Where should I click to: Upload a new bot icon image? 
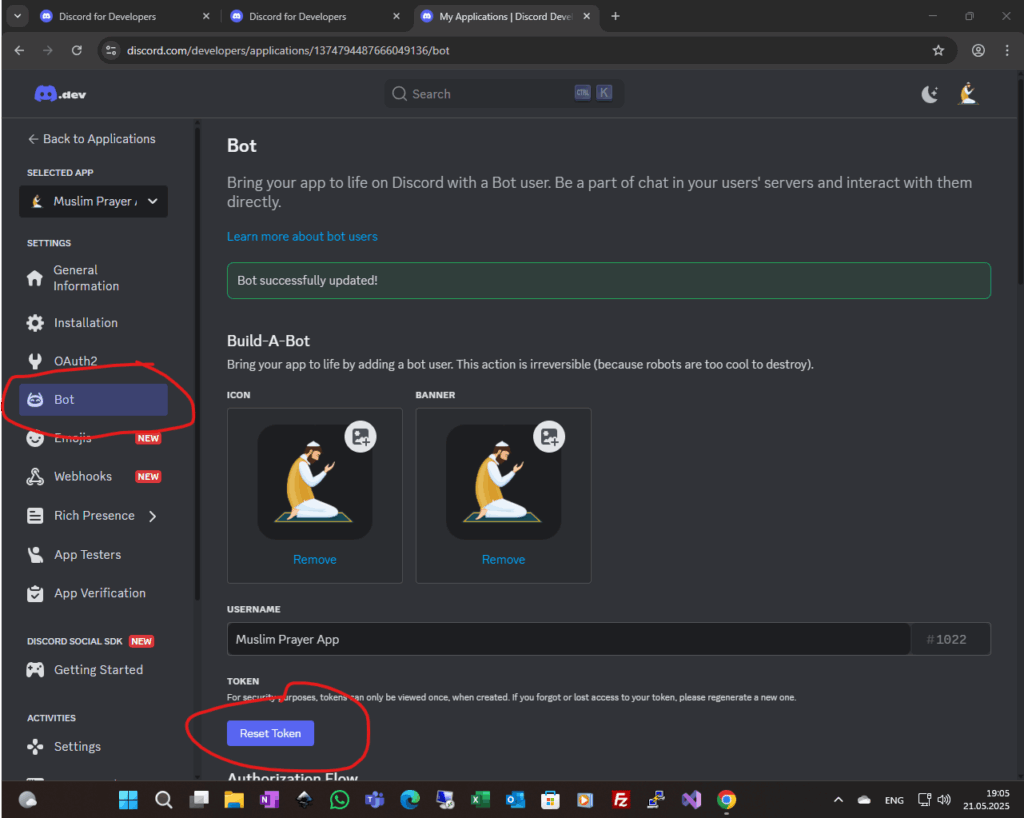point(360,437)
